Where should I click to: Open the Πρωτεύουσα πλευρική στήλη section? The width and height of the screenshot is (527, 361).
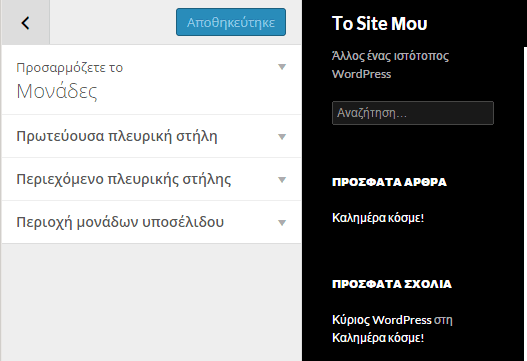[151, 136]
